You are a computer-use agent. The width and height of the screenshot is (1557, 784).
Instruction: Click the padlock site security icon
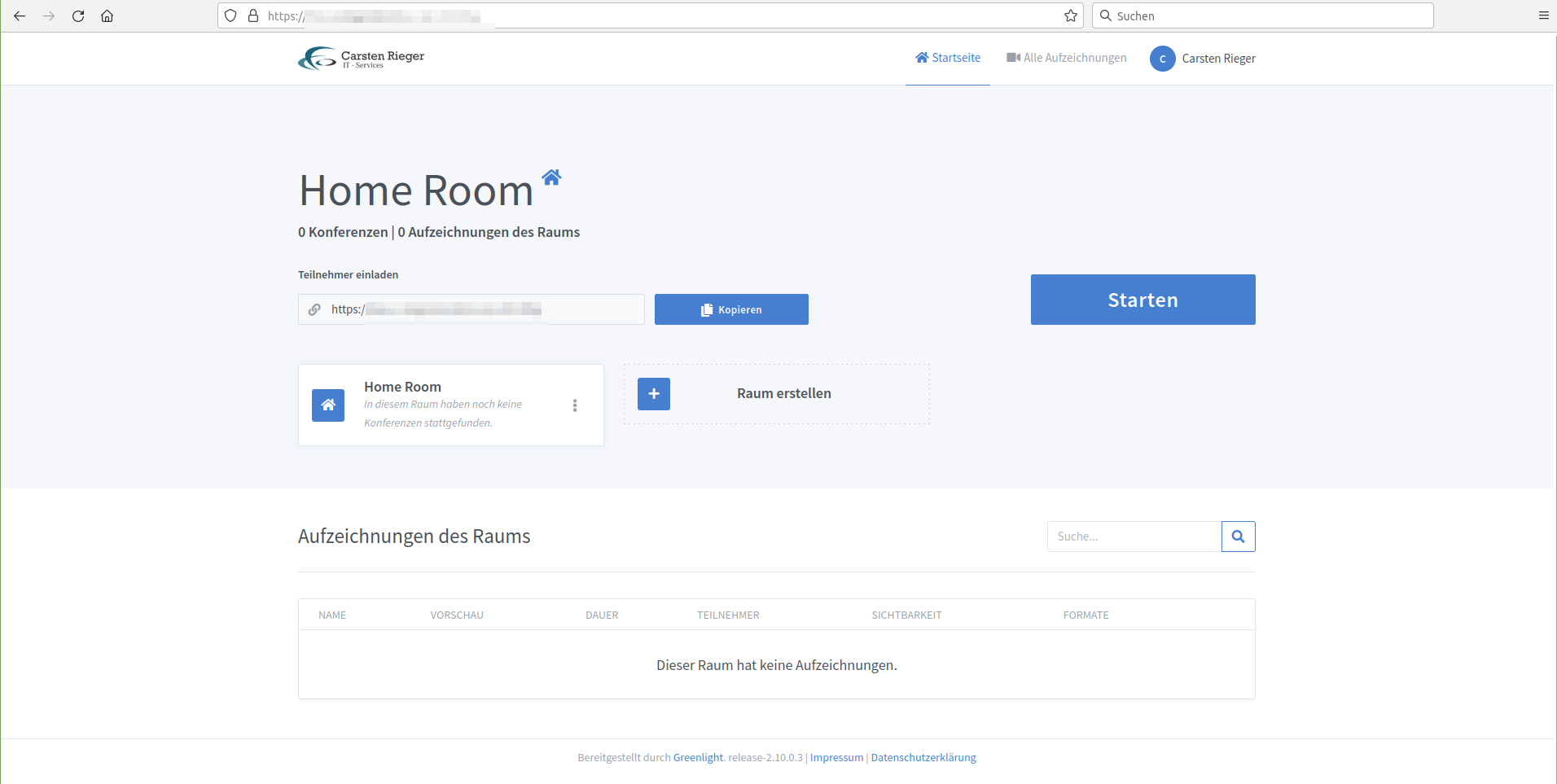(x=253, y=15)
